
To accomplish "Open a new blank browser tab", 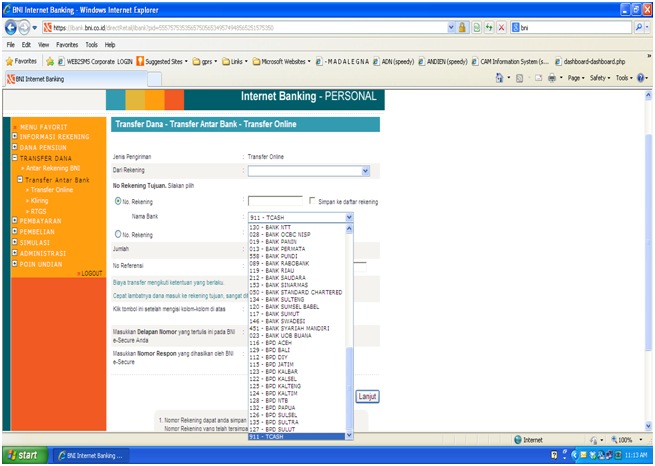I will (155, 79).
